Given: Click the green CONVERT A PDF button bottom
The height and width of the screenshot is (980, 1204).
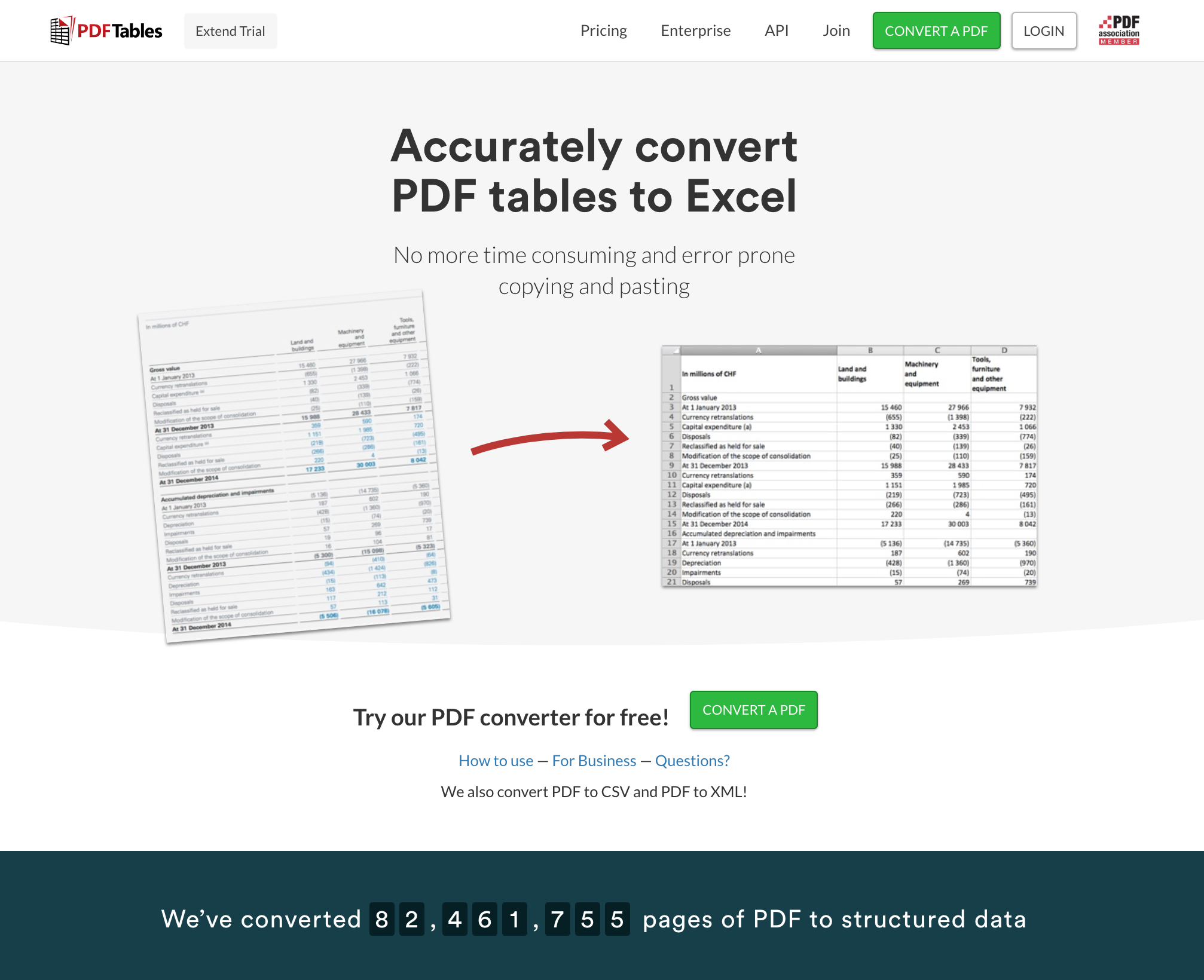Looking at the screenshot, I should point(753,709).
